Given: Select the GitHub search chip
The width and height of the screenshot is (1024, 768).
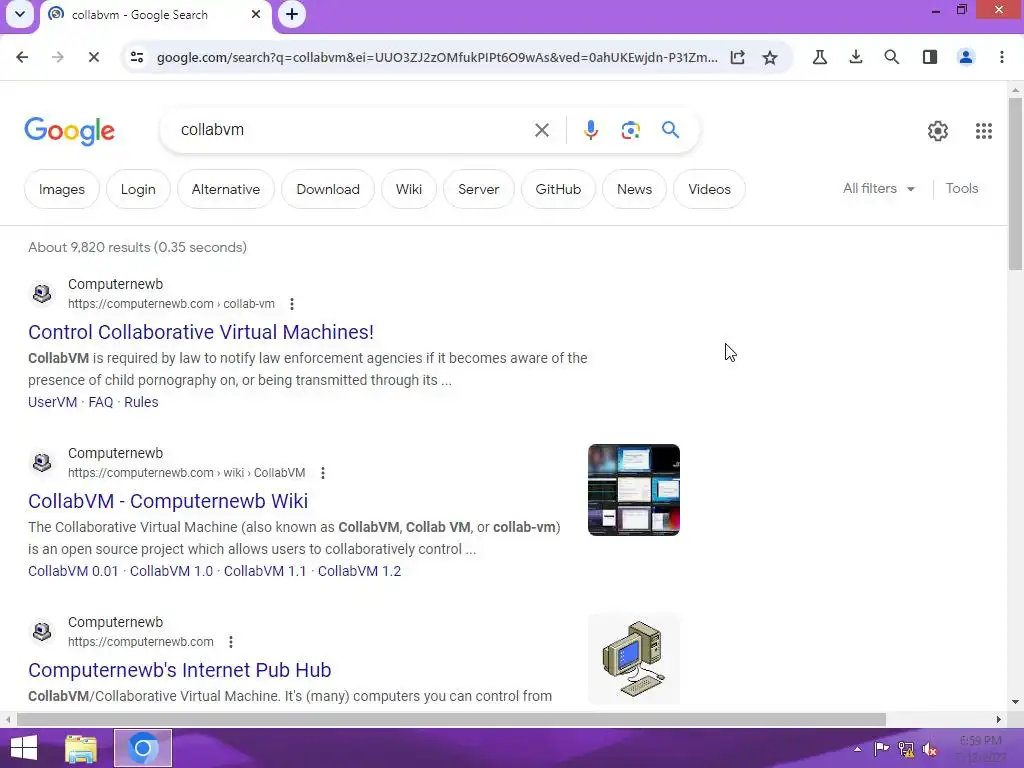Looking at the screenshot, I should coord(558,189).
